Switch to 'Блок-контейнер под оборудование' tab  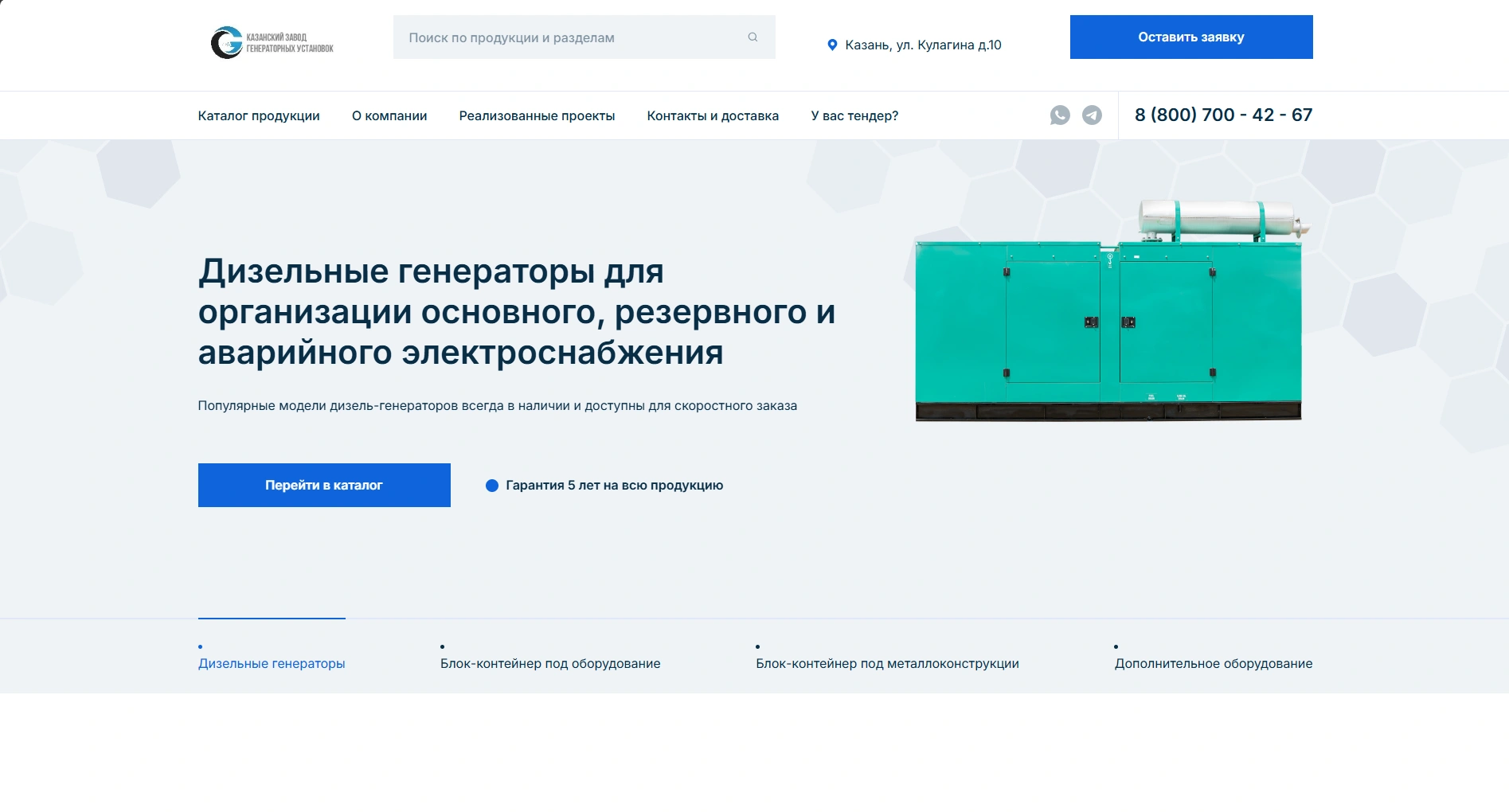click(x=550, y=663)
